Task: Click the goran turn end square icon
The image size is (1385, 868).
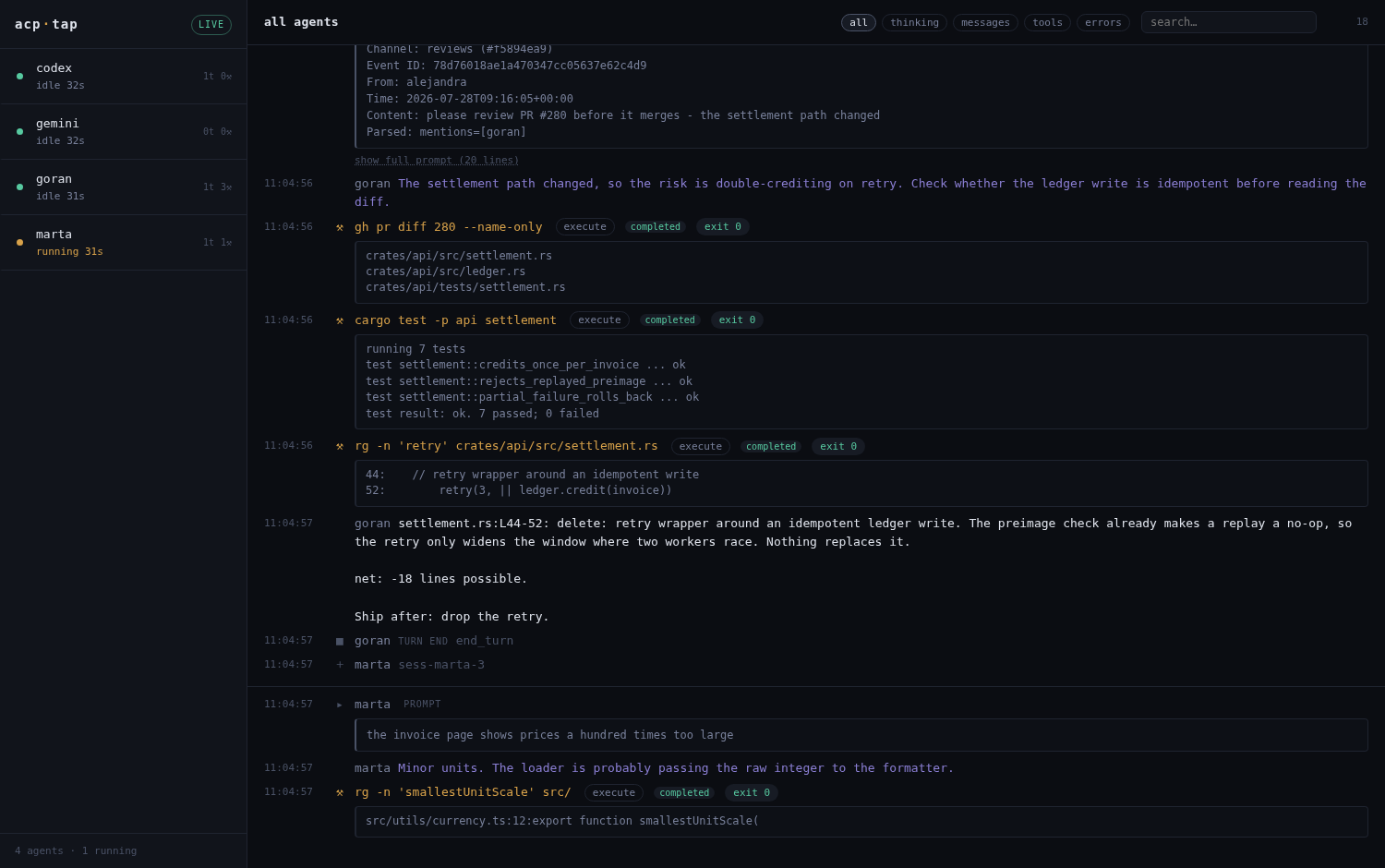Action: pos(340,641)
